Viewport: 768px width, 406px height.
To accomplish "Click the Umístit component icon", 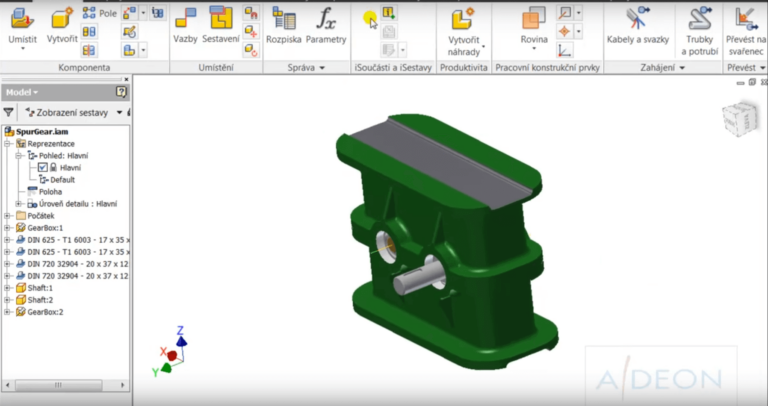I will 22,19.
